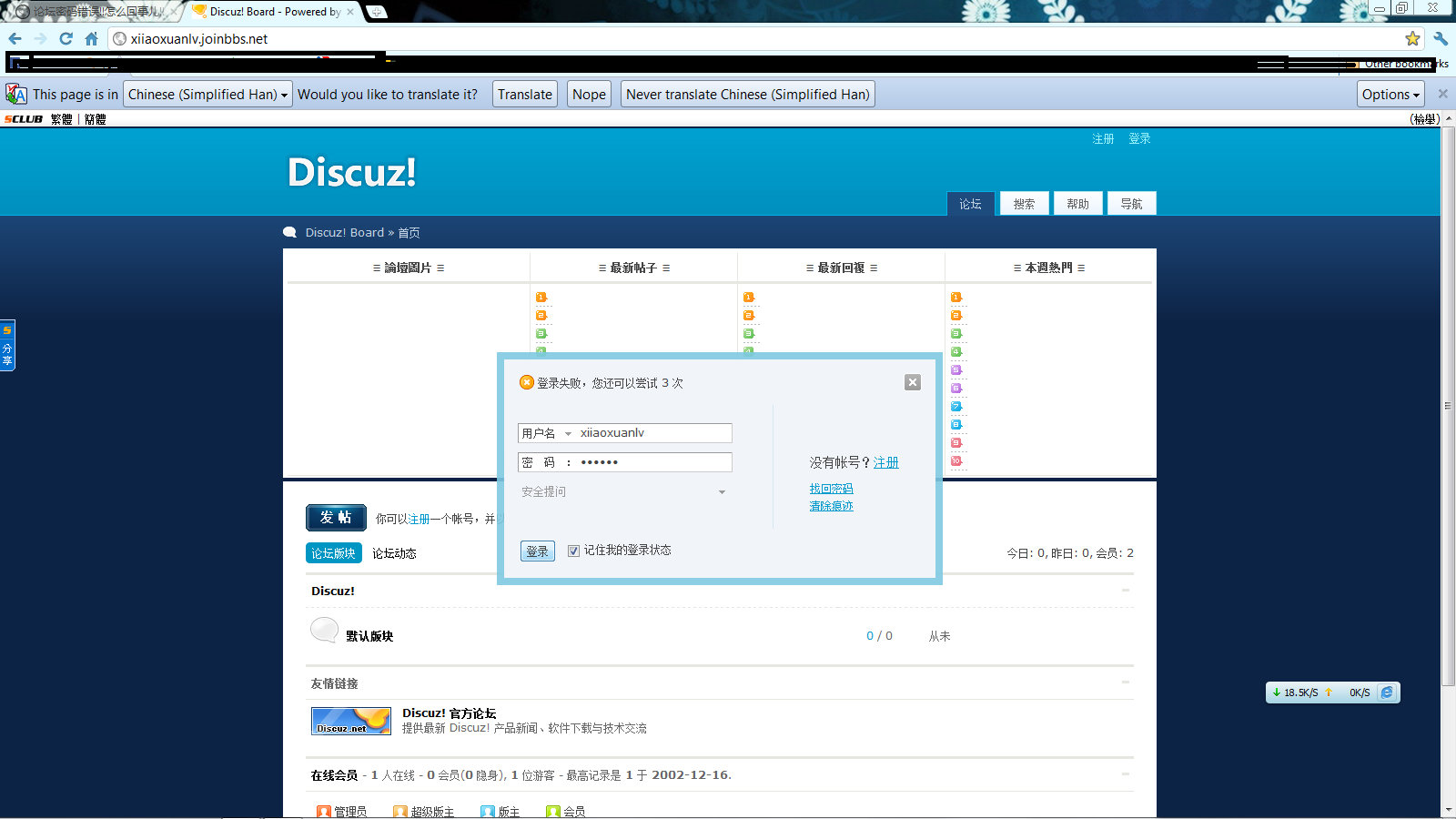
Task: Click rank 1 icon under 最新帖子
Action: (541, 298)
